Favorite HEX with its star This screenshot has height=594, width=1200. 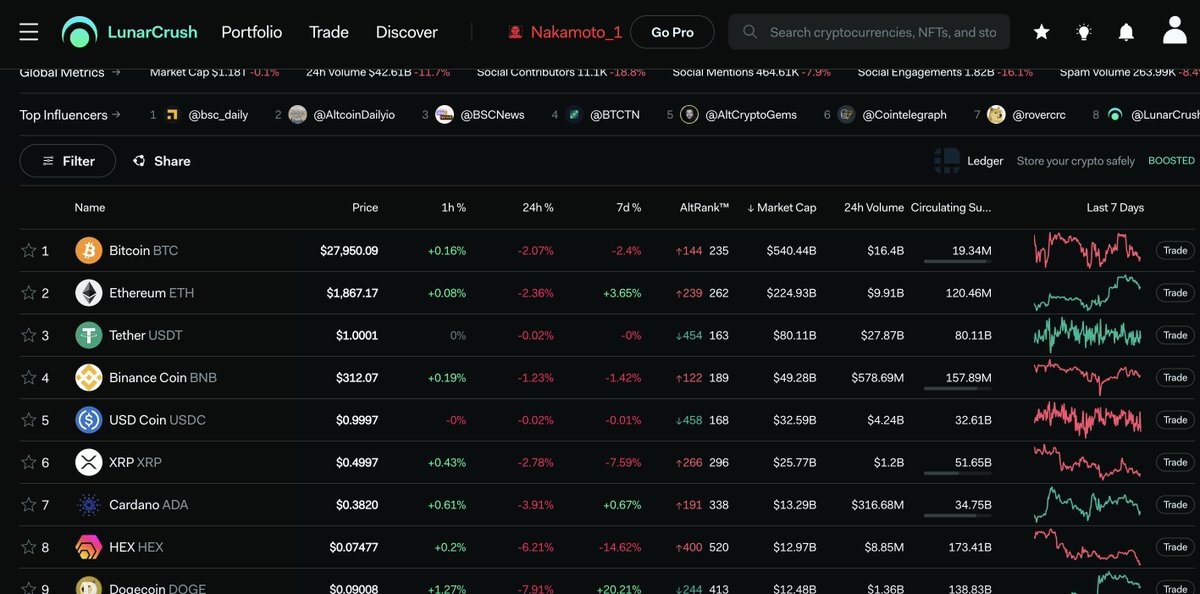tap(28, 547)
